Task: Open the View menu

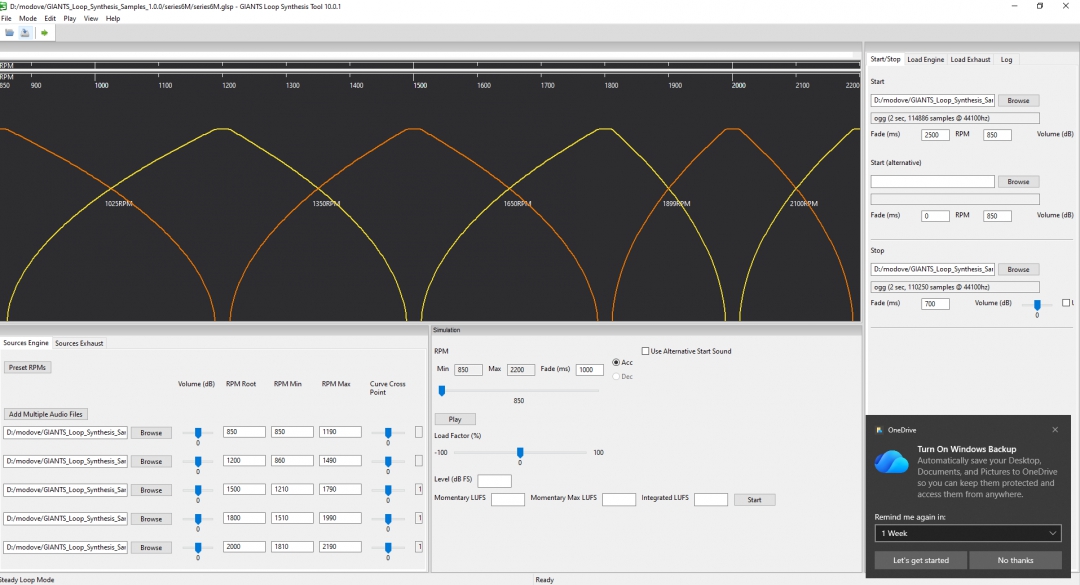Action: click(91, 19)
